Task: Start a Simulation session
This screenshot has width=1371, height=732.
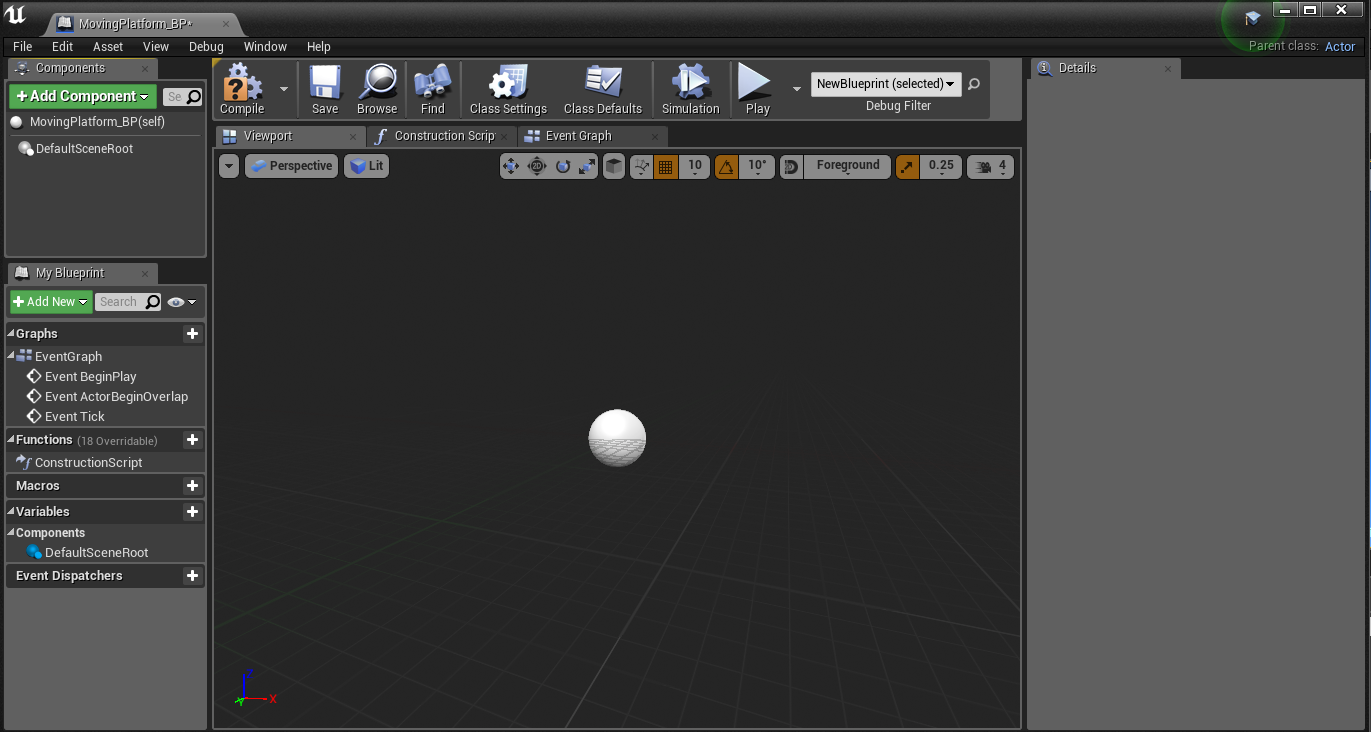Action: tap(690, 88)
